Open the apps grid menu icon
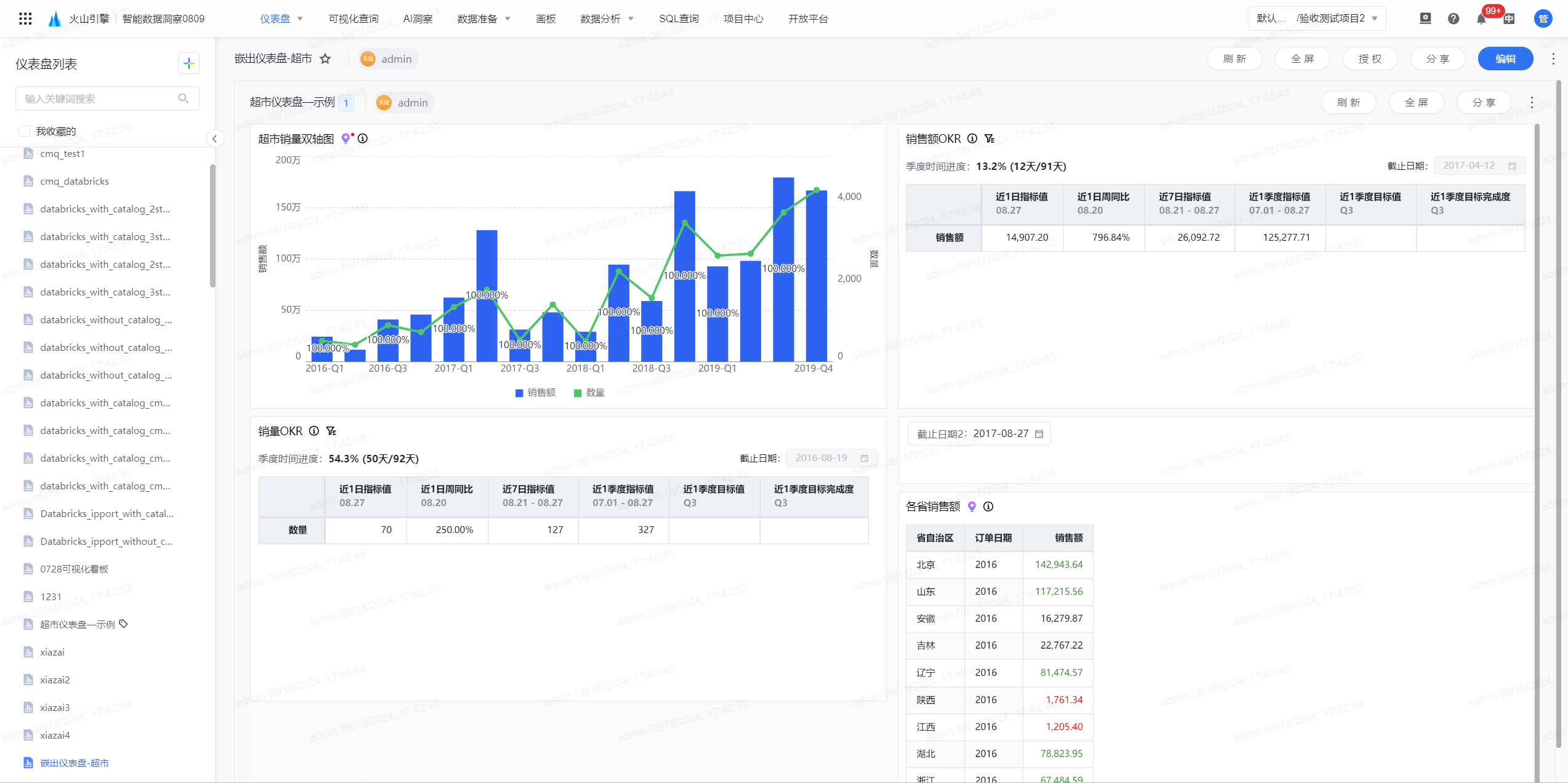 pos(25,18)
